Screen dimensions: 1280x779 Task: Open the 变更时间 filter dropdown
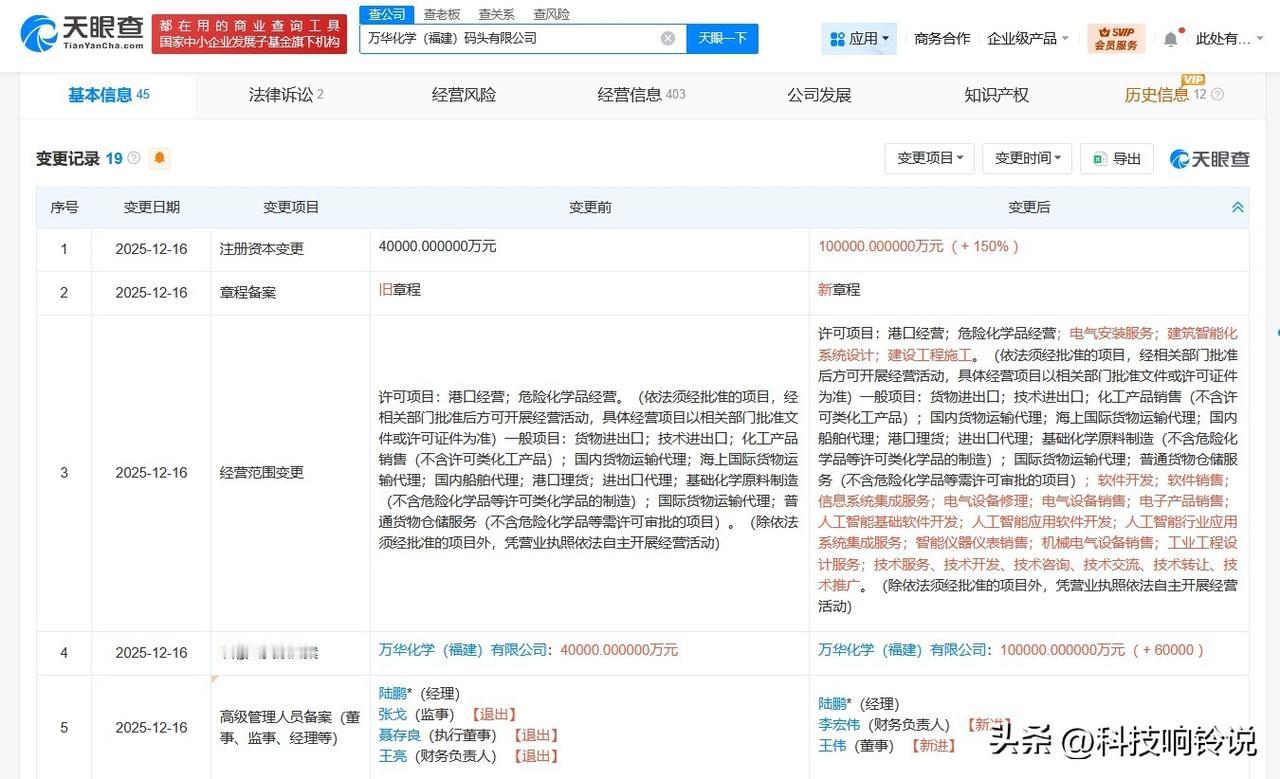point(1027,158)
